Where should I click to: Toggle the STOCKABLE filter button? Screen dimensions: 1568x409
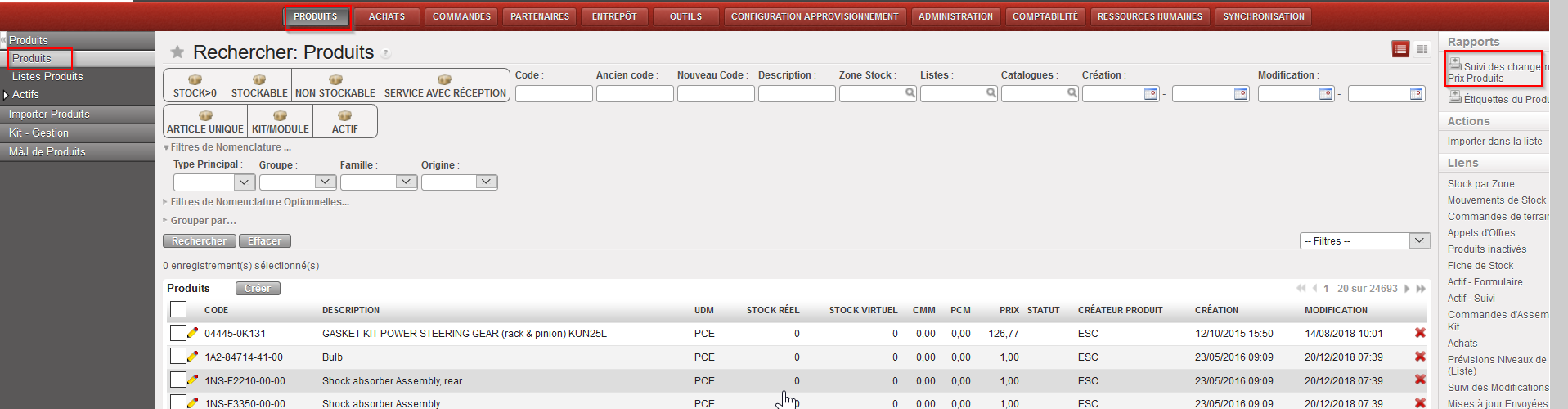(259, 86)
